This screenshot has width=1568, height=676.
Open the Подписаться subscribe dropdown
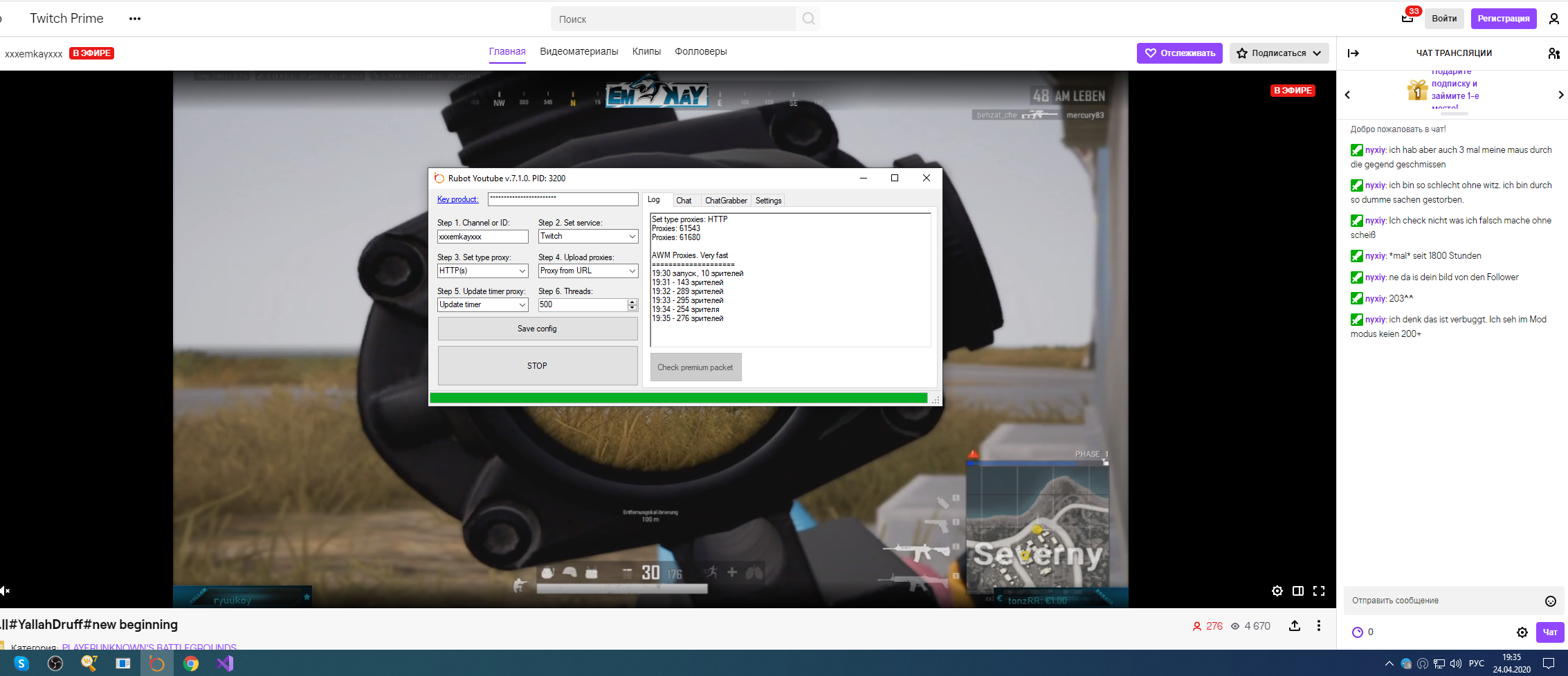1279,53
